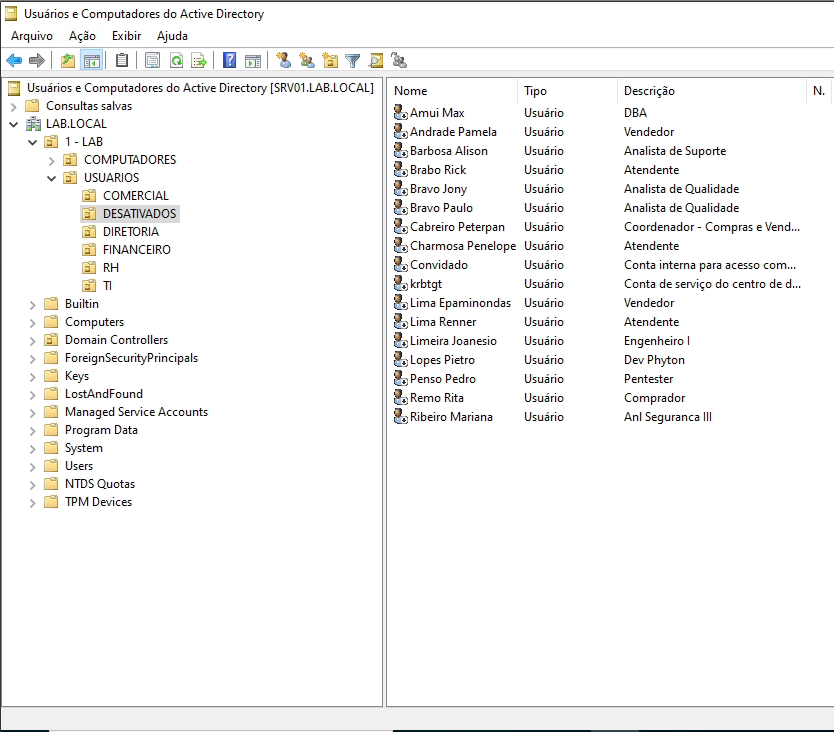Open filter options with the funnel icon
The height and width of the screenshot is (732, 834).
click(x=352, y=61)
